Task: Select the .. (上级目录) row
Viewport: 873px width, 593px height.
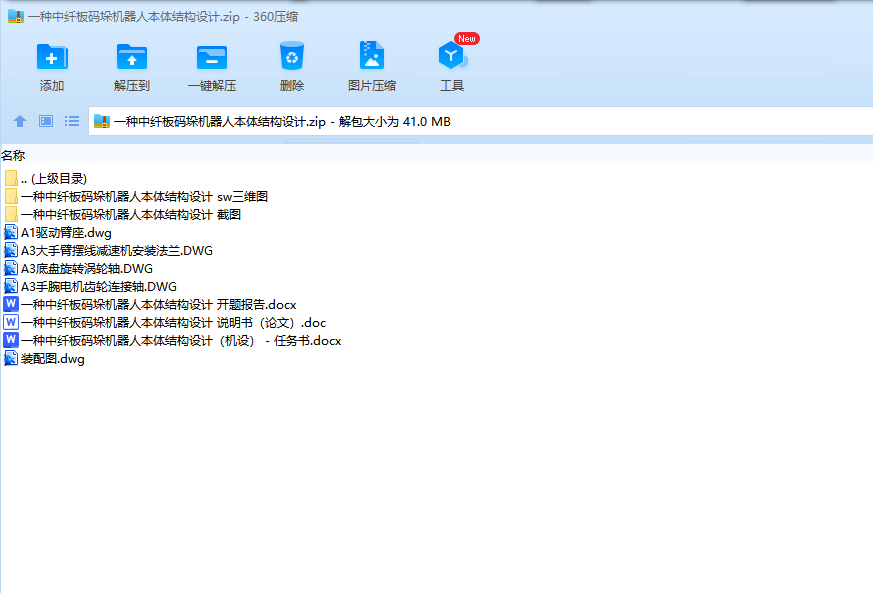Action: pos(46,179)
